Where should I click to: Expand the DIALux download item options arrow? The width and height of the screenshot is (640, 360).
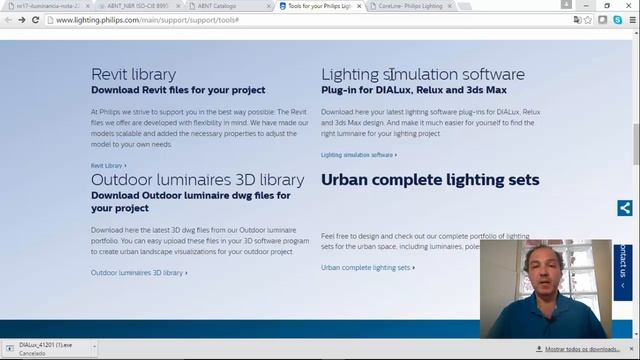[94, 347]
